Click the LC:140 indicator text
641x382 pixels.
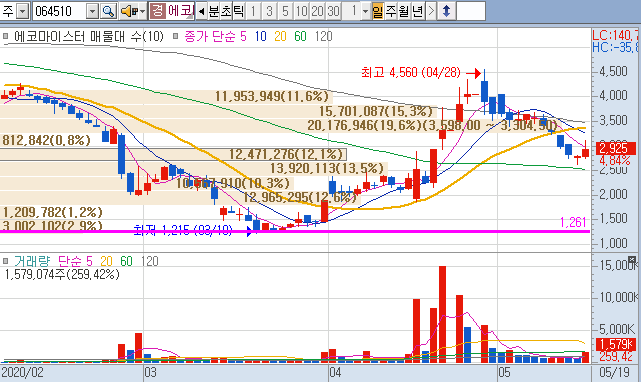(615, 35)
